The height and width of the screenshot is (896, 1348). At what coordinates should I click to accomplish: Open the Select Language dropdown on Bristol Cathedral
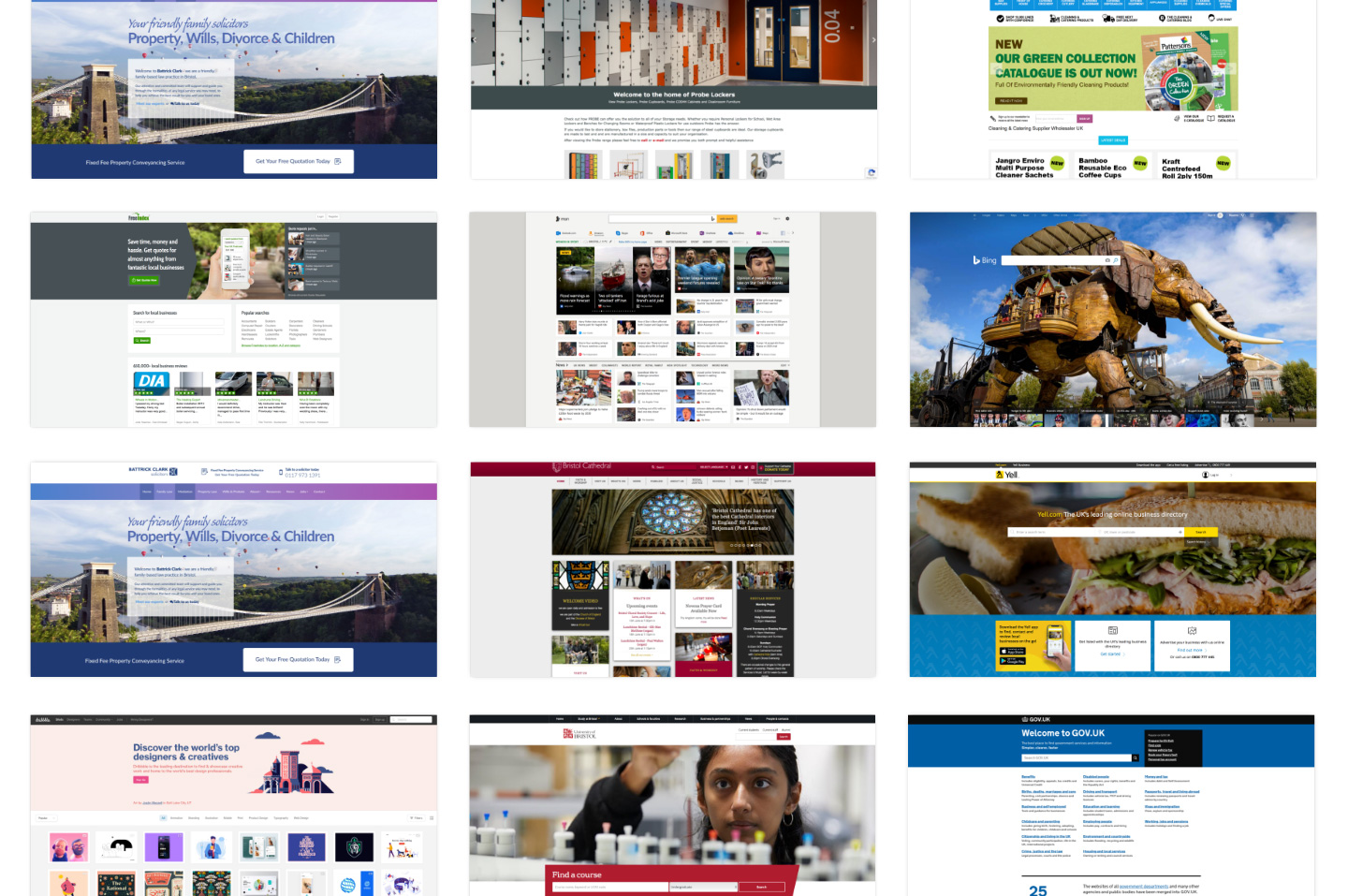pyautogui.click(x=713, y=467)
